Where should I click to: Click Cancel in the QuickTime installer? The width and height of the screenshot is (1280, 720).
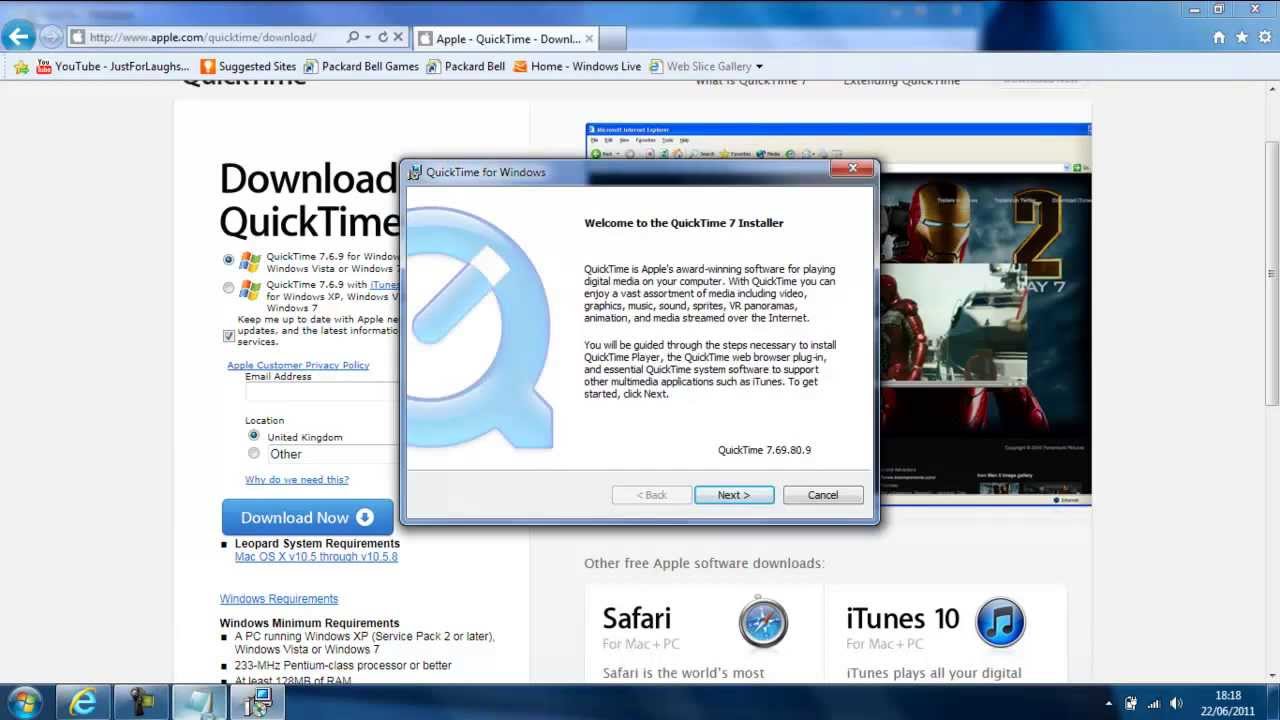point(823,495)
